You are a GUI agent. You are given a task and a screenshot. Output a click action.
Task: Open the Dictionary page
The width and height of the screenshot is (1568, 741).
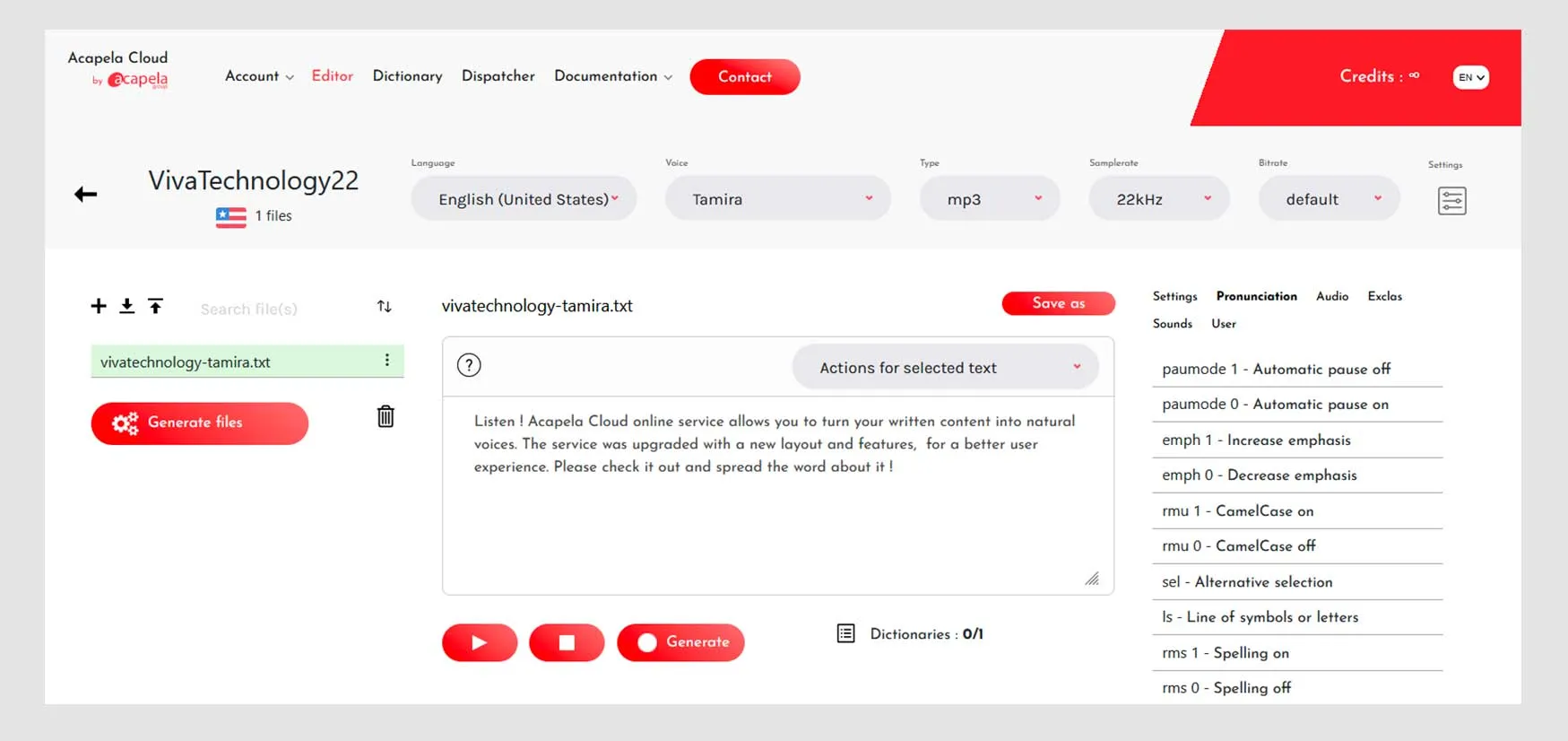(407, 76)
